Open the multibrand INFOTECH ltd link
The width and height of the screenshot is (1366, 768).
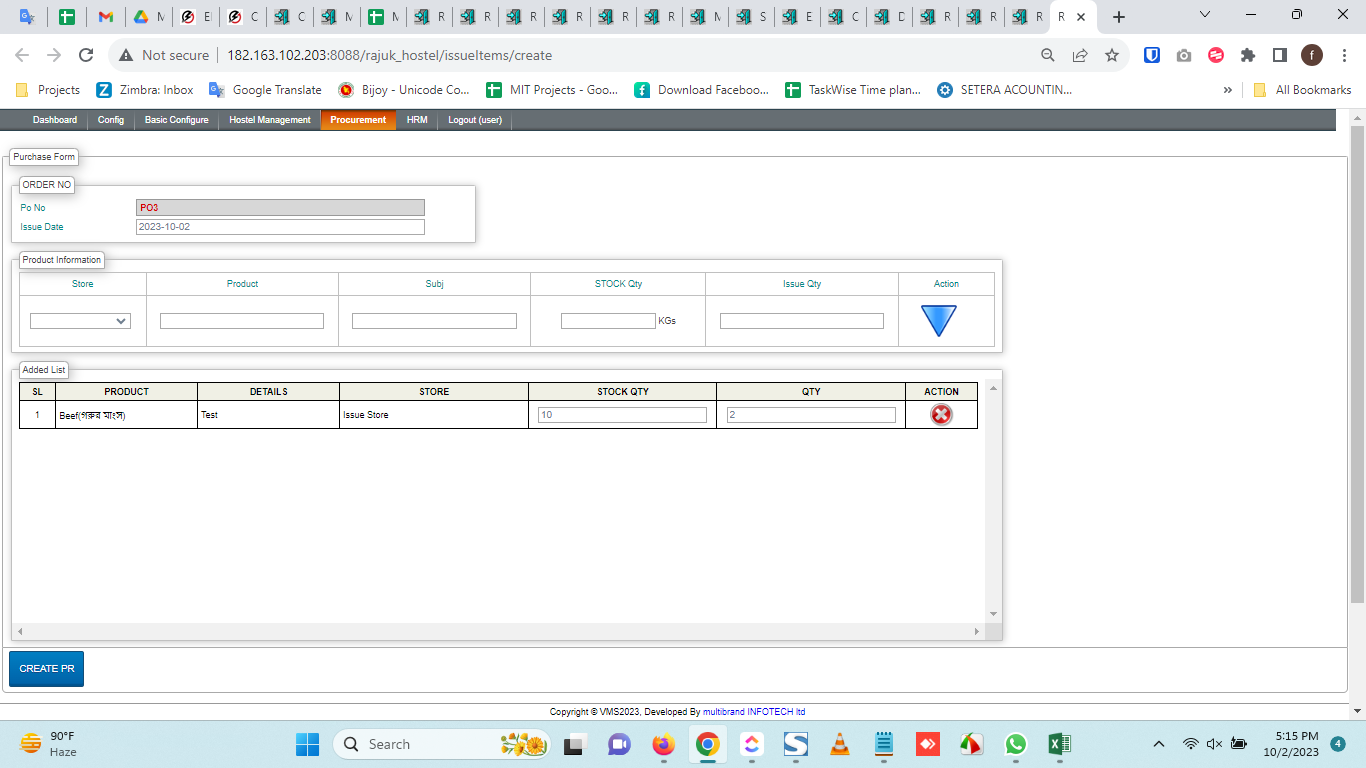click(x=754, y=712)
